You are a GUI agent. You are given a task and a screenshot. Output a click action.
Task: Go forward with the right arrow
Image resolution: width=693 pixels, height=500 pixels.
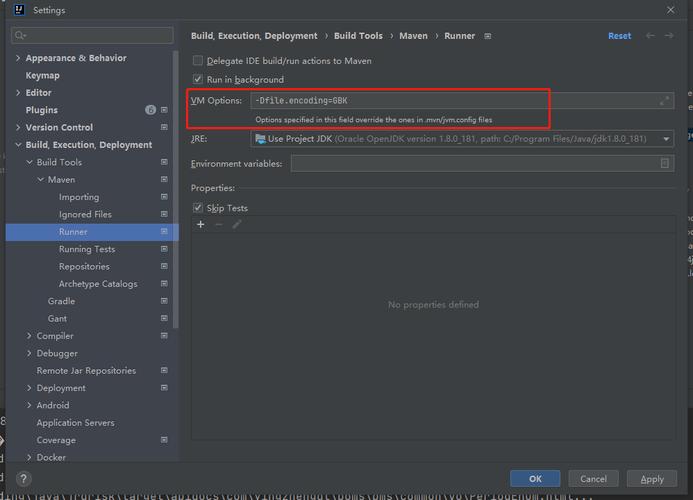(669, 36)
